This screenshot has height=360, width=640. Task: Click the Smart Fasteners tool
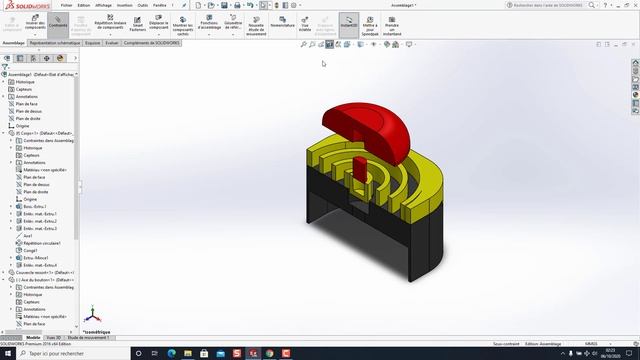pos(138,24)
